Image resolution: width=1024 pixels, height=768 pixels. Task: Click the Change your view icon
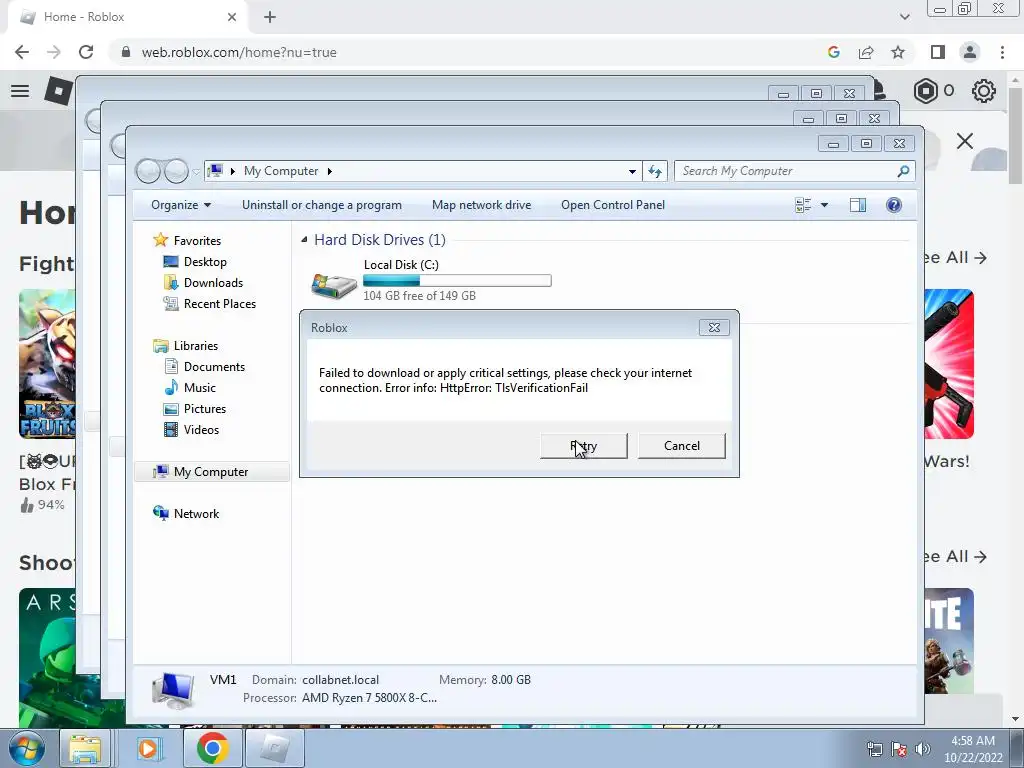tap(803, 205)
